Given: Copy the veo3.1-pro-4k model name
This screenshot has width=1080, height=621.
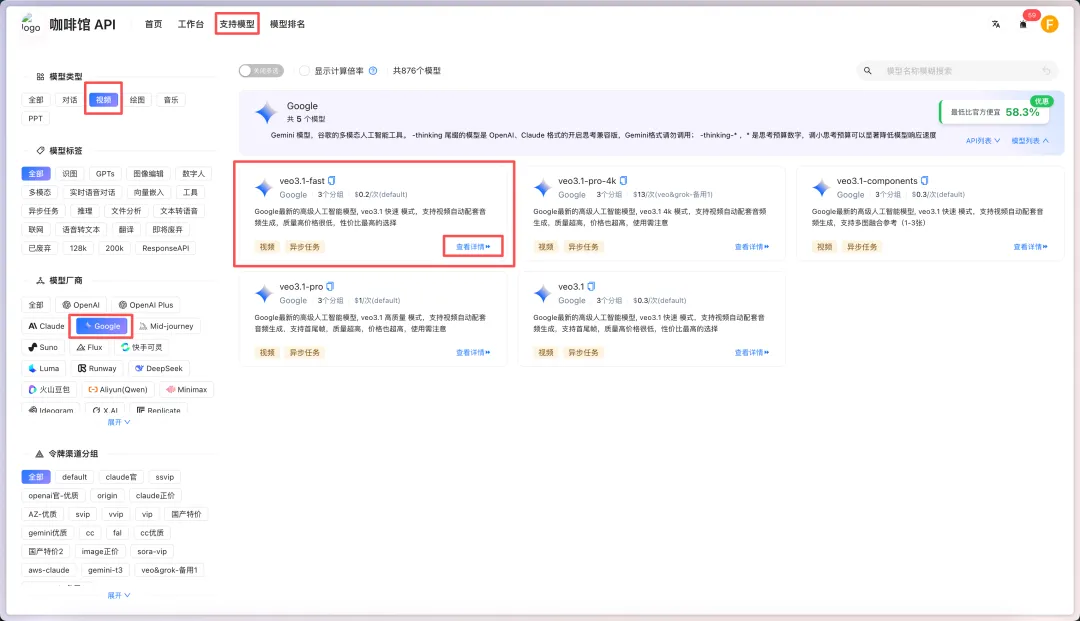Looking at the screenshot, I should [x=623, y=180].
